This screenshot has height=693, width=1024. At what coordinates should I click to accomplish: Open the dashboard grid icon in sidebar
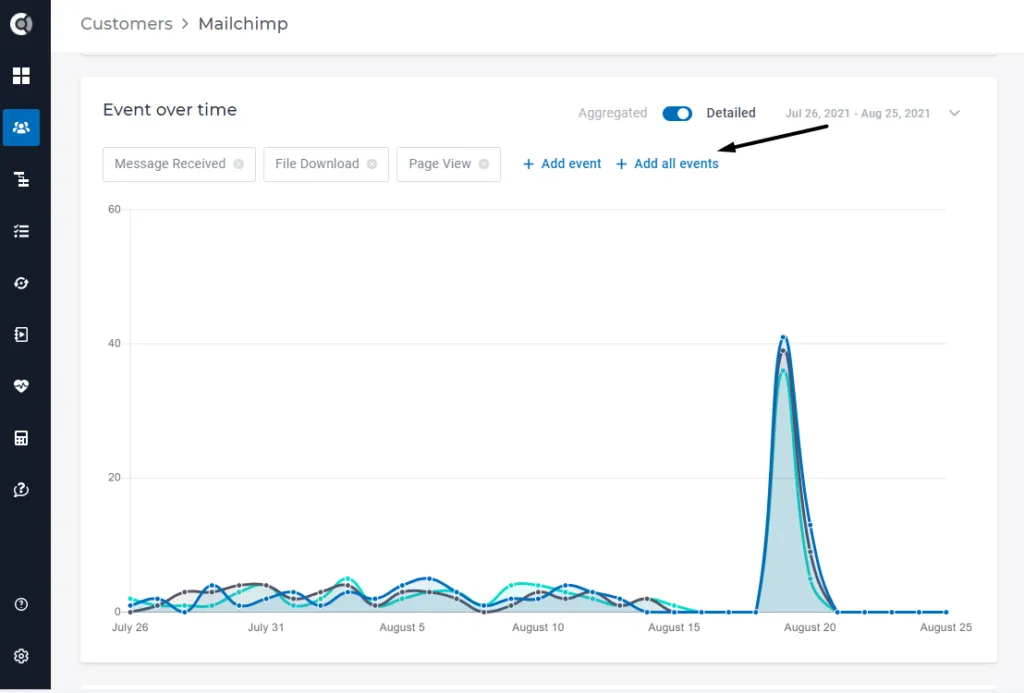pyautogui.click(x=21, y=76)
